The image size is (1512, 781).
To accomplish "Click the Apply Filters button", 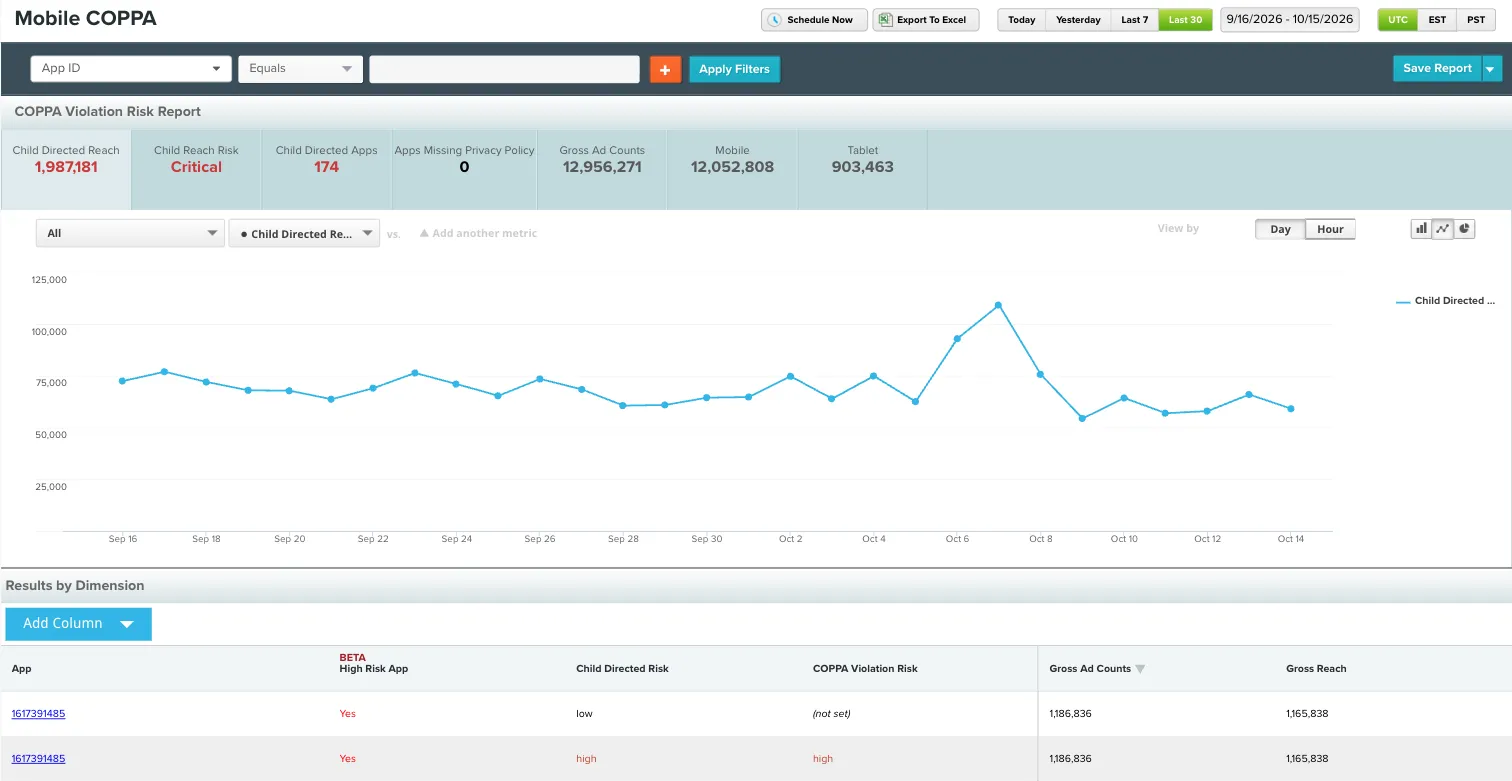I will 734,69.
